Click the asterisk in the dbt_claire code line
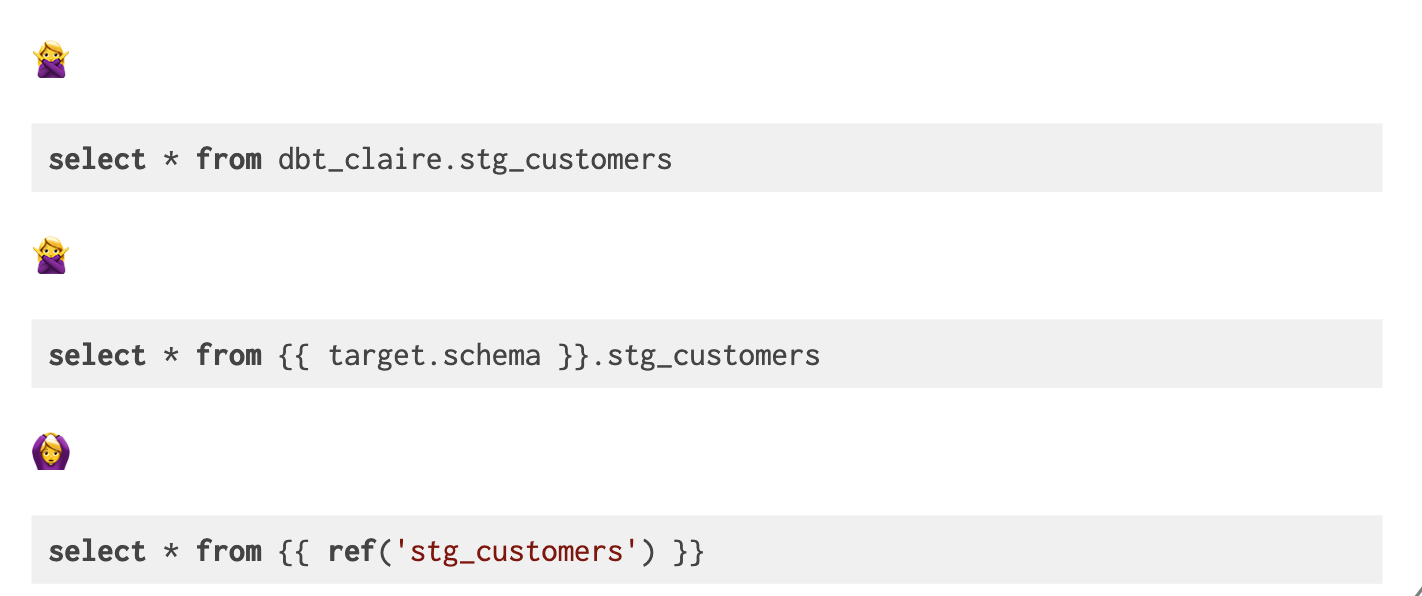Viewport: 1422px width, 596px height. pyautogui.click(x=171, y=159)
